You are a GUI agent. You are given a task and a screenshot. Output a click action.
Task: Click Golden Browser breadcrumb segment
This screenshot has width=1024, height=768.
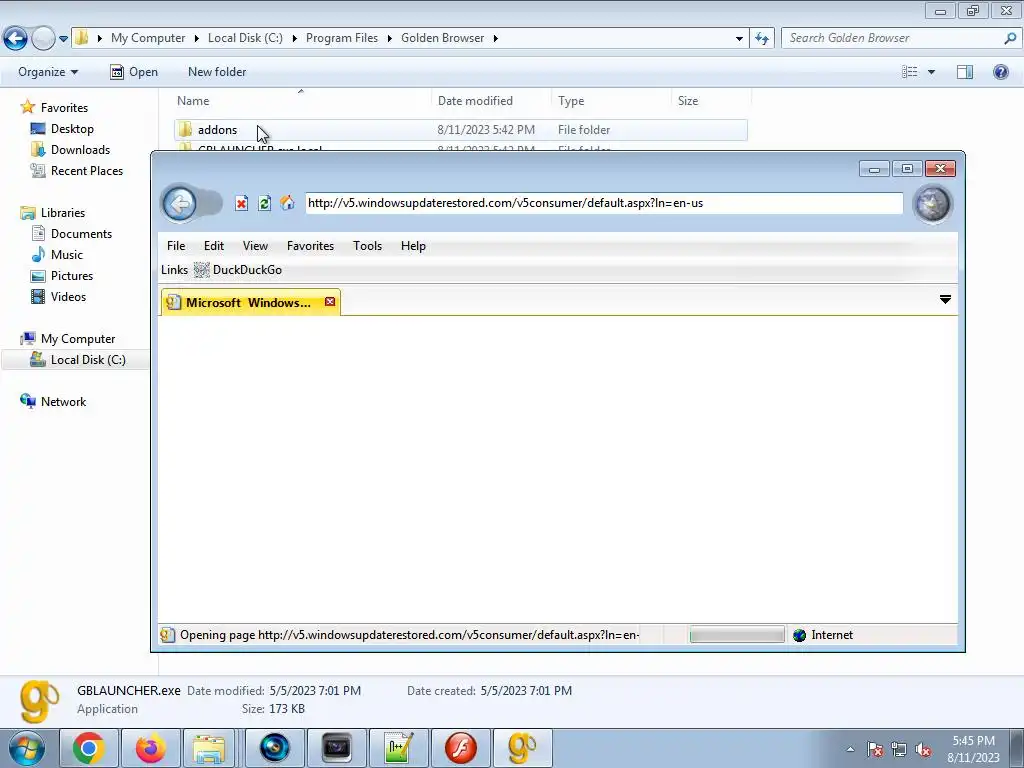pos(442,38)
